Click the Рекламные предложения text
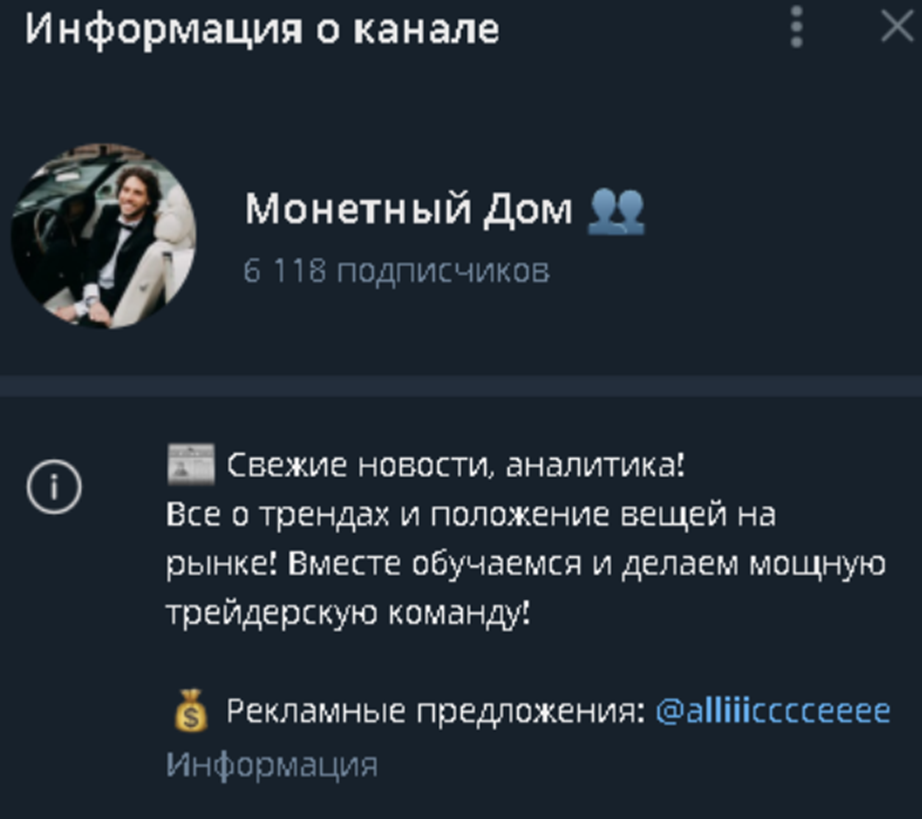Screen dimensions: 922x819 [436, 711]
